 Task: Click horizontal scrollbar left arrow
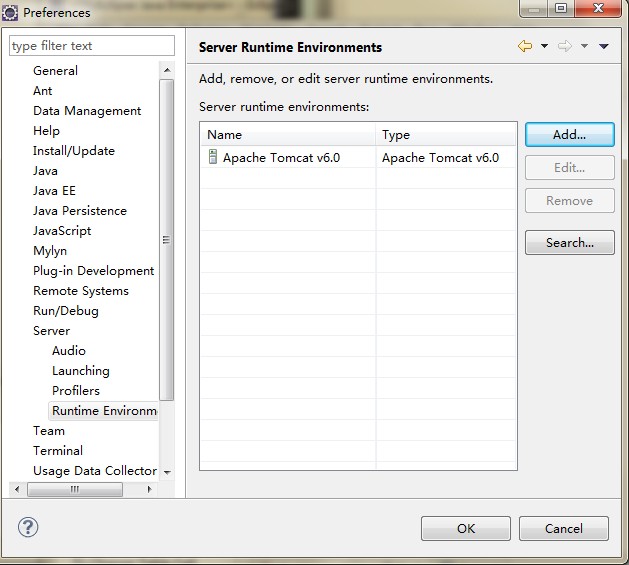click(17, 489)
